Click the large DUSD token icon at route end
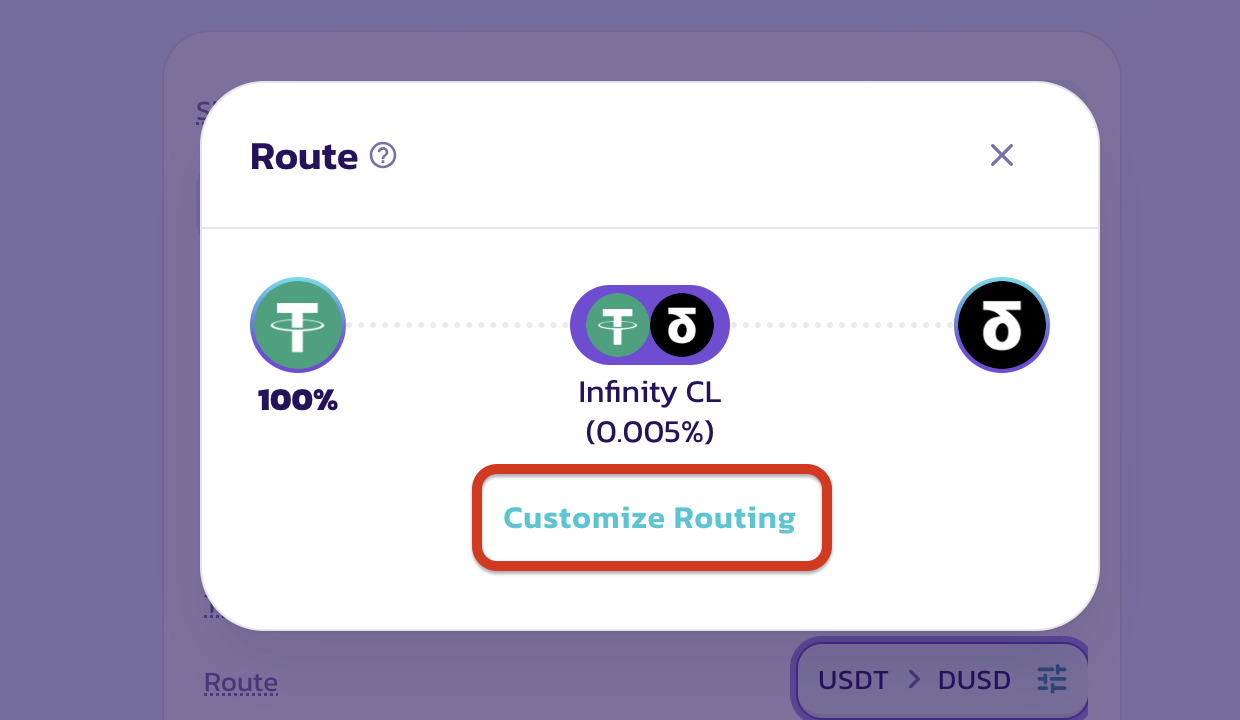 [1001, 325]
